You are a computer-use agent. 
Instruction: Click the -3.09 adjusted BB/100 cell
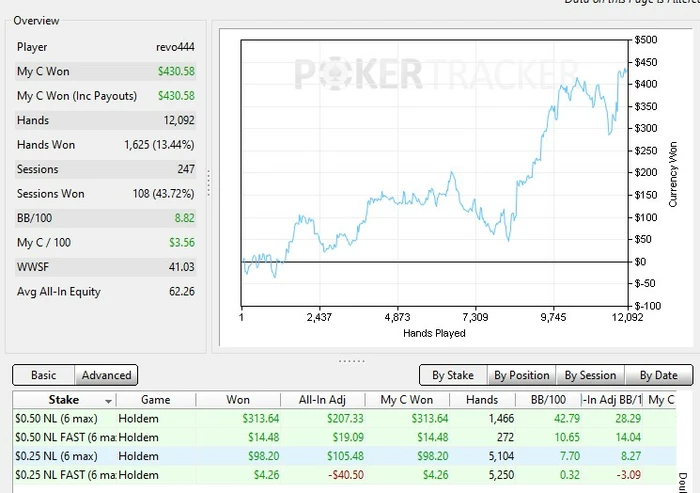pyautogui.click(x=629, y=475)
